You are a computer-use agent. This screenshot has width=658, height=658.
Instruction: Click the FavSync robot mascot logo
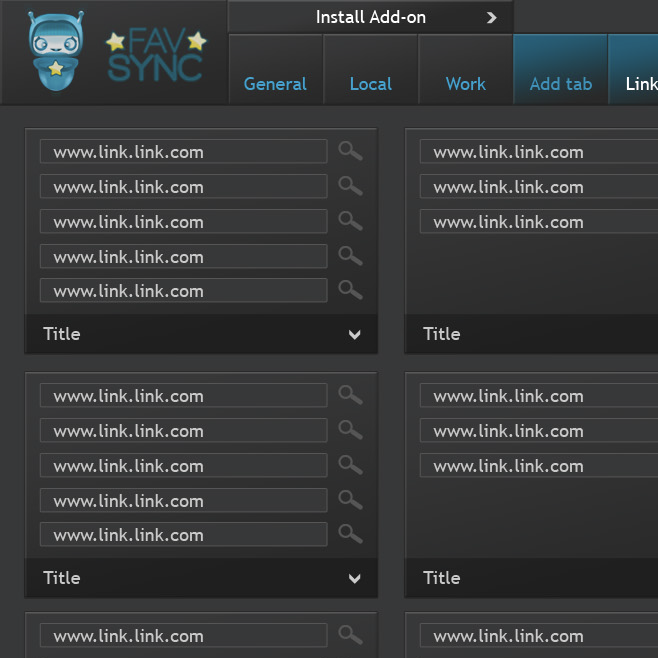(x=56, y=50)
